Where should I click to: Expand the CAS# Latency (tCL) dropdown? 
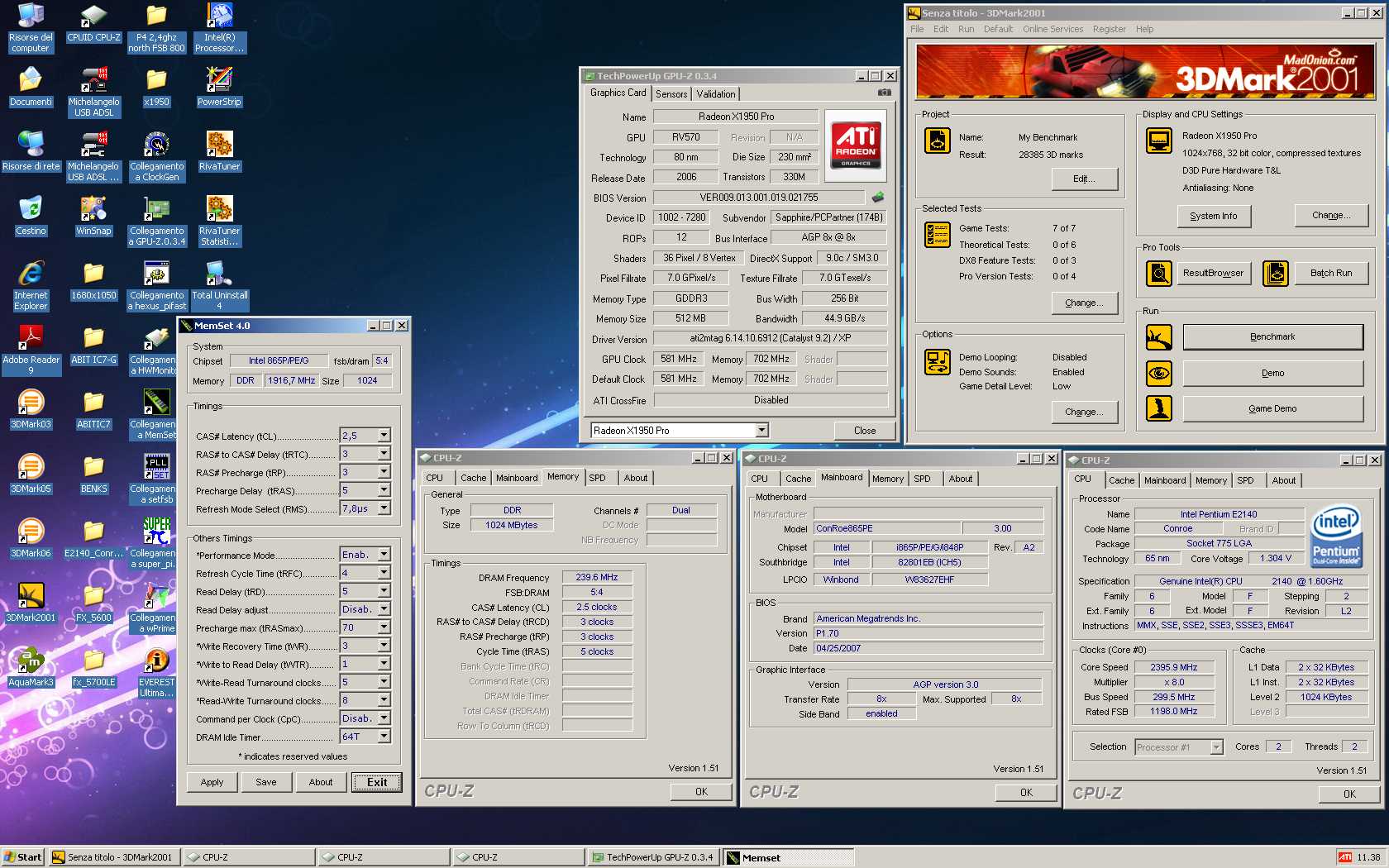384,436
